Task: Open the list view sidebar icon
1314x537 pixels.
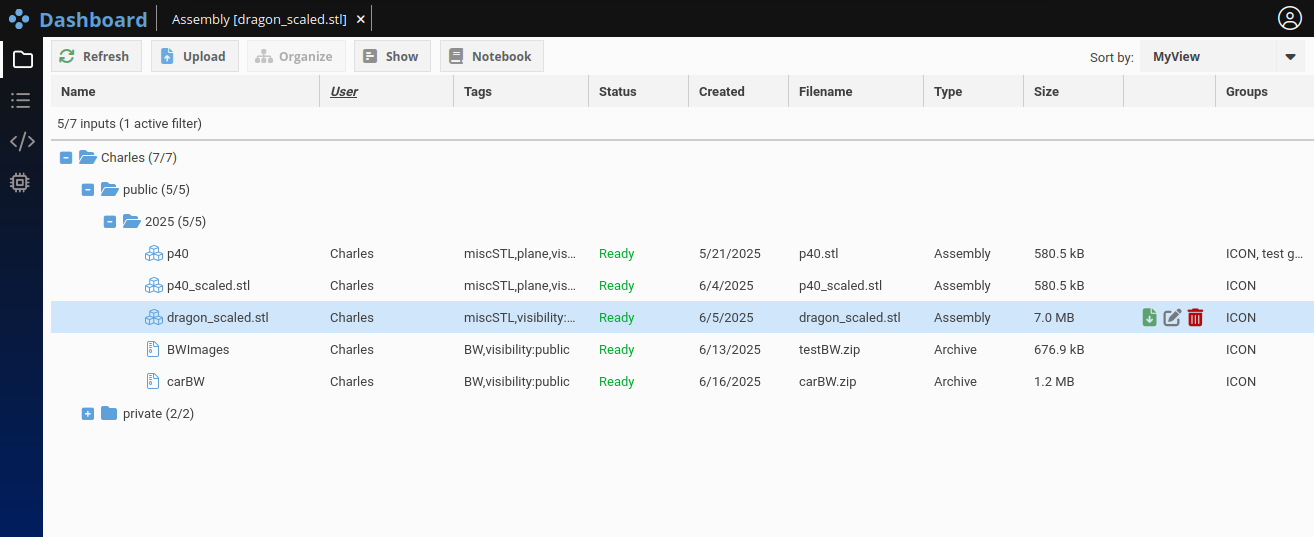Action: coord(21,100)
